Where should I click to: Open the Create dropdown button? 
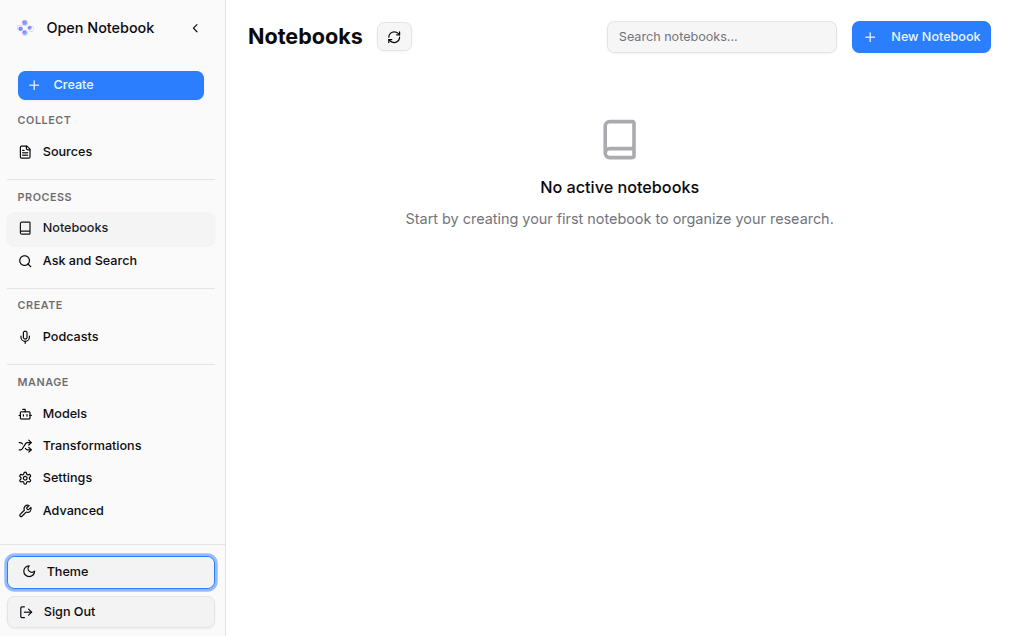click(x=111, y=85)
